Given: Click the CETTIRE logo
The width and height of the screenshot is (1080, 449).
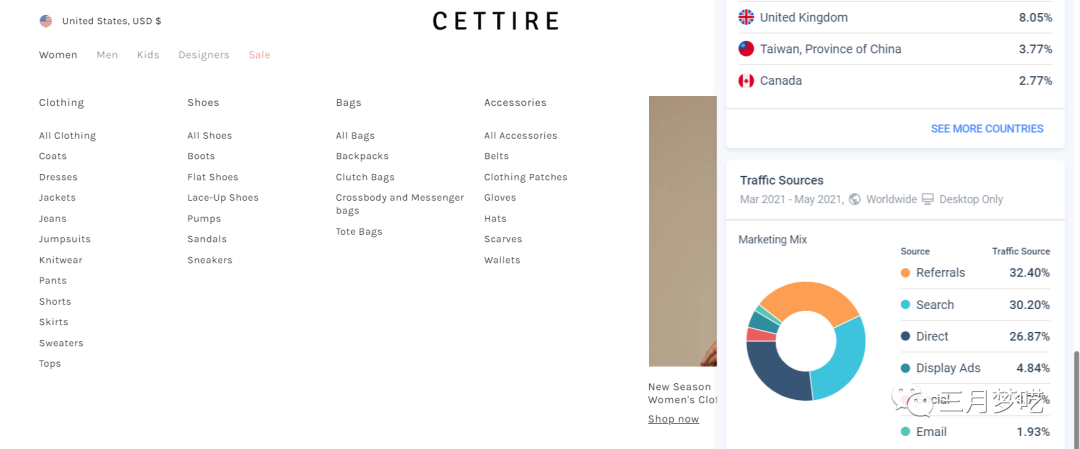Looking at the screenshot, I should tap(495, 21).
